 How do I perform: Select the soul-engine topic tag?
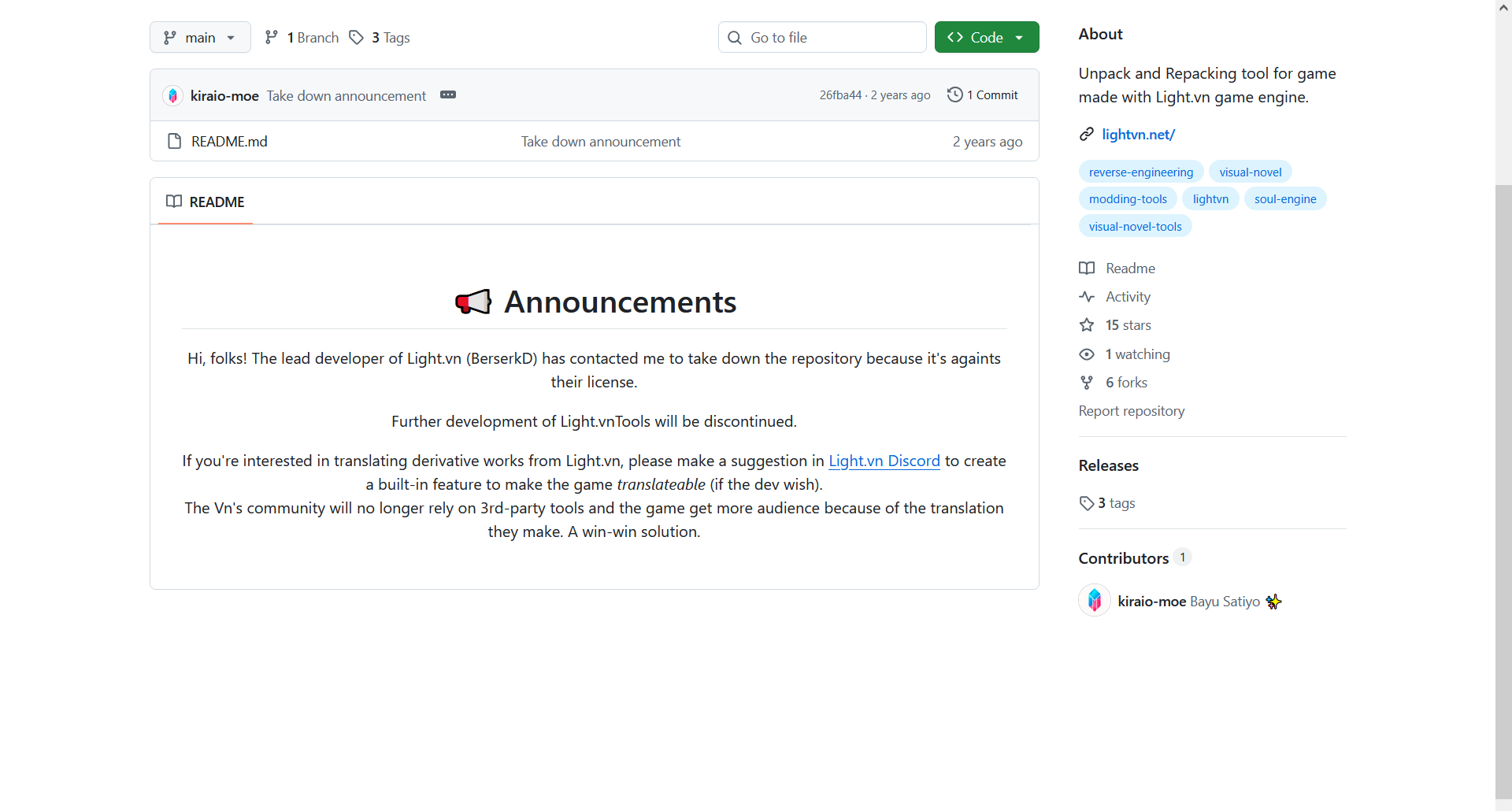click(1285, 198)
